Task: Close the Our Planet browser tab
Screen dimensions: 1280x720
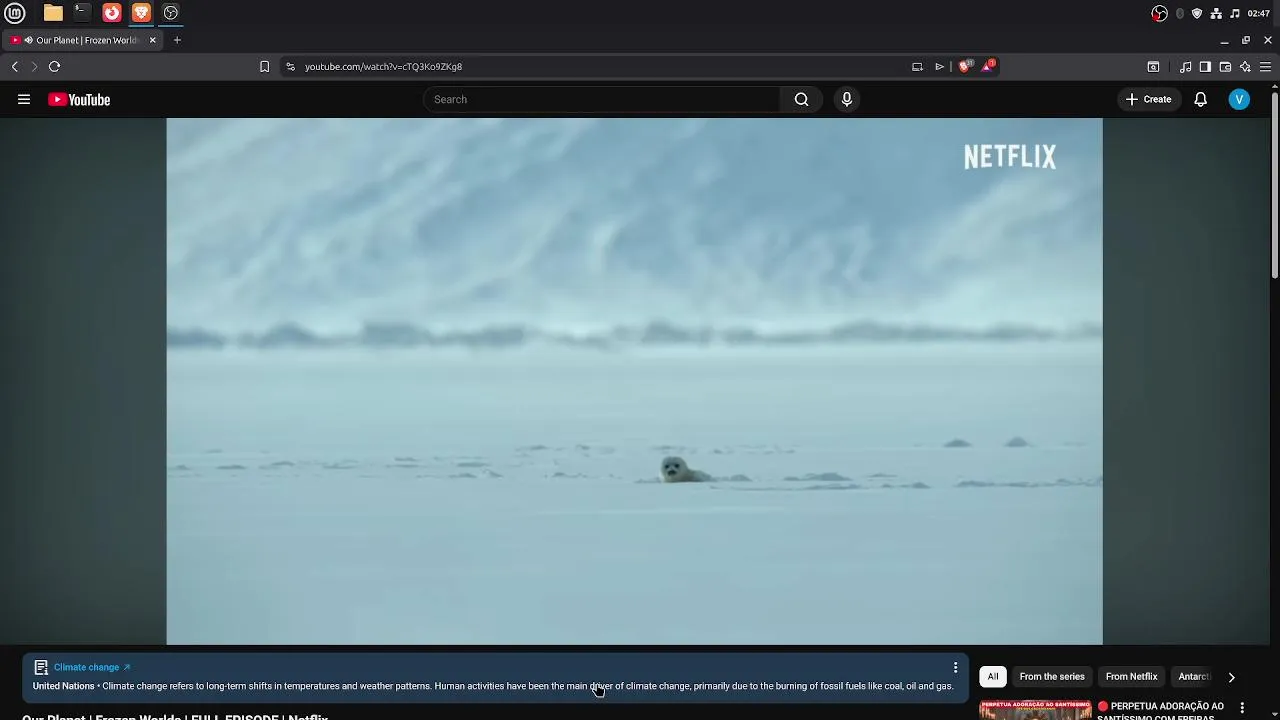Action: pyautogui.click(x=152, y=40)
